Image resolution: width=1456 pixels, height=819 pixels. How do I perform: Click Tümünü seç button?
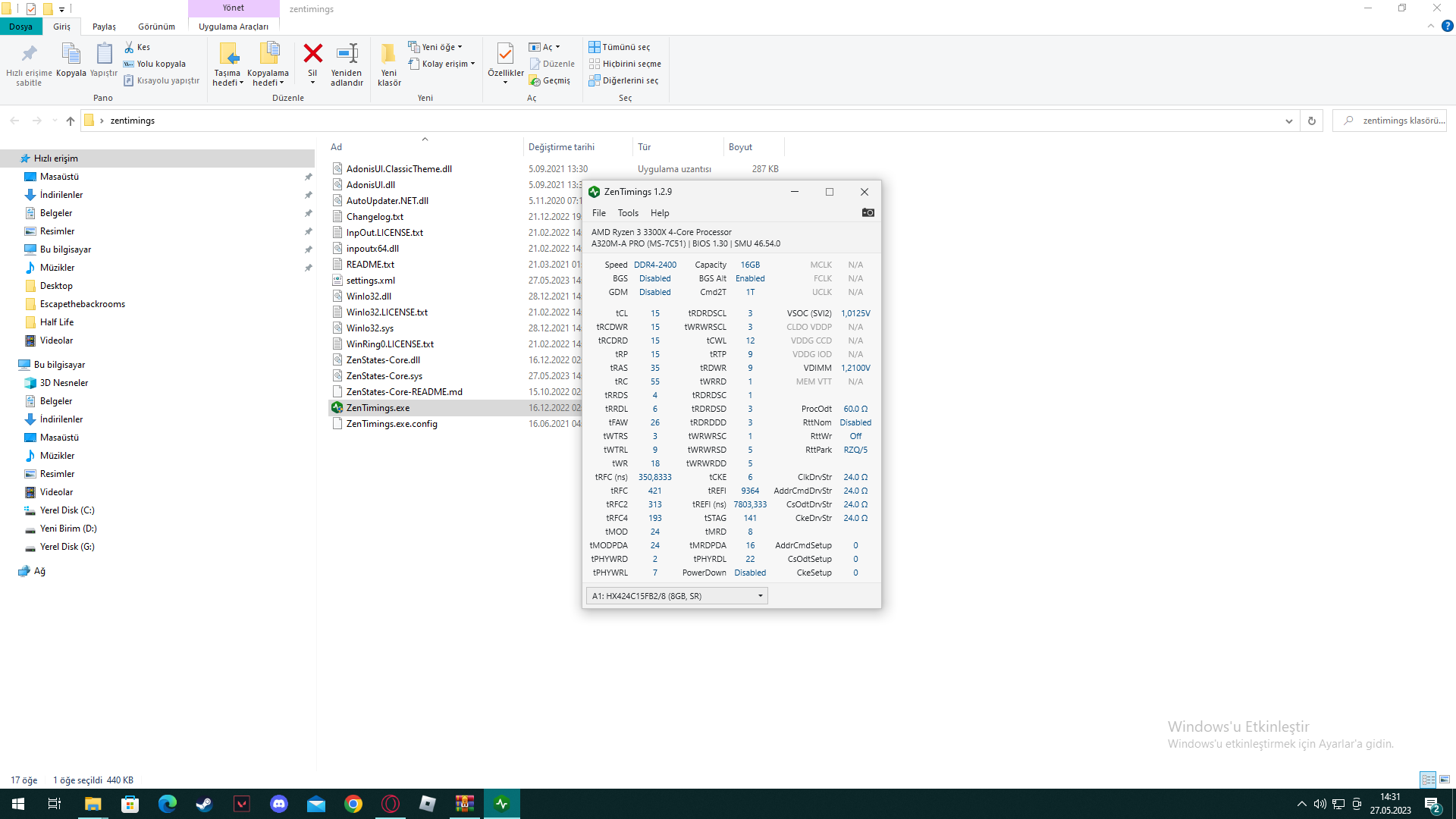(x=620, y=47)
